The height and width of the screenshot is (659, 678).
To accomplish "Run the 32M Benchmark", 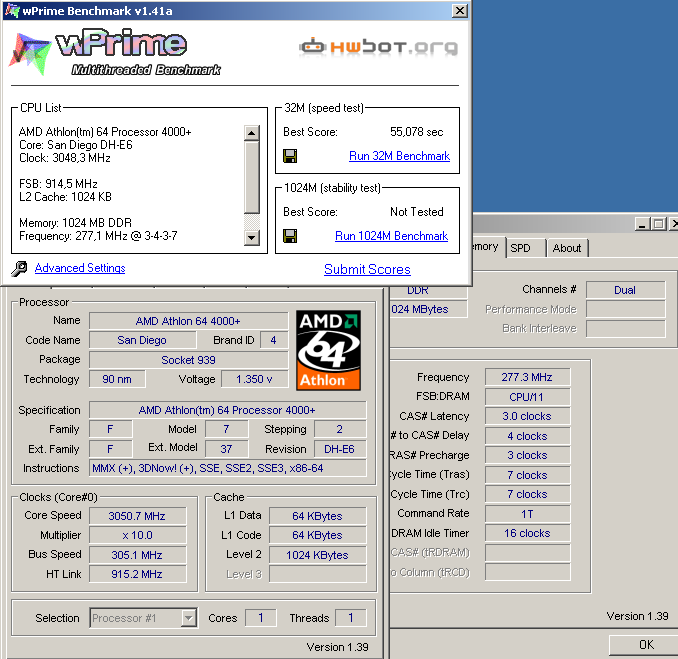I will click(399, 156).
